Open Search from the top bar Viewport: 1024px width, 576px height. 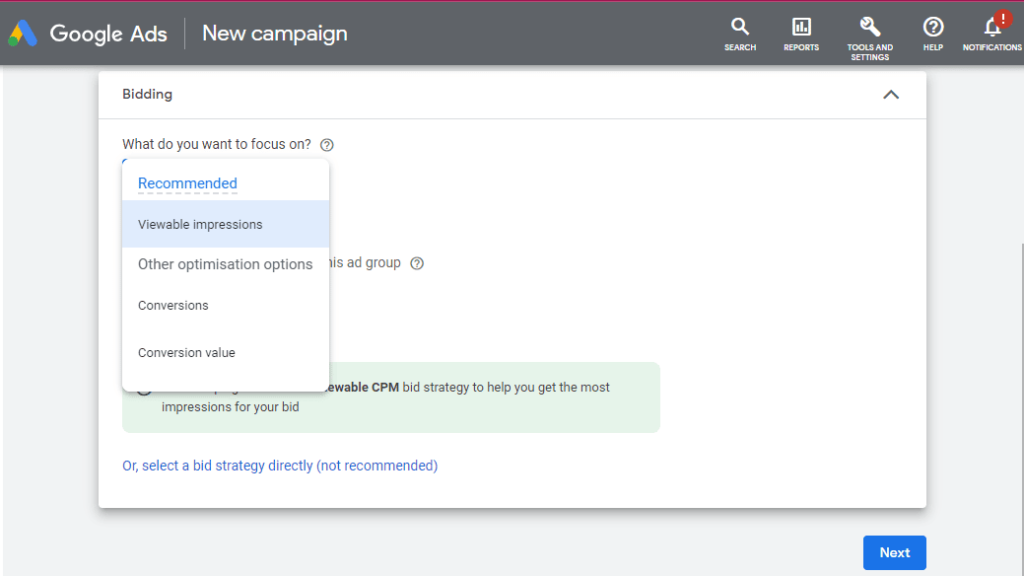[740, 33]
